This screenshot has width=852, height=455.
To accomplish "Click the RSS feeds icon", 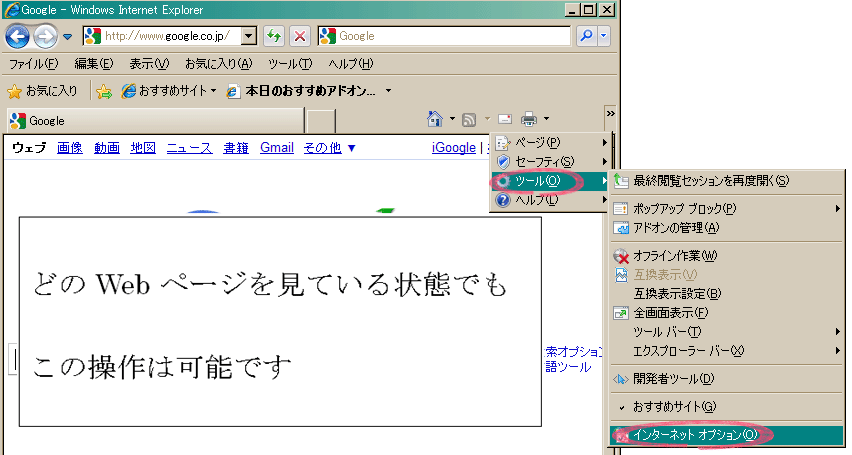I will click(x=469, y=119).
